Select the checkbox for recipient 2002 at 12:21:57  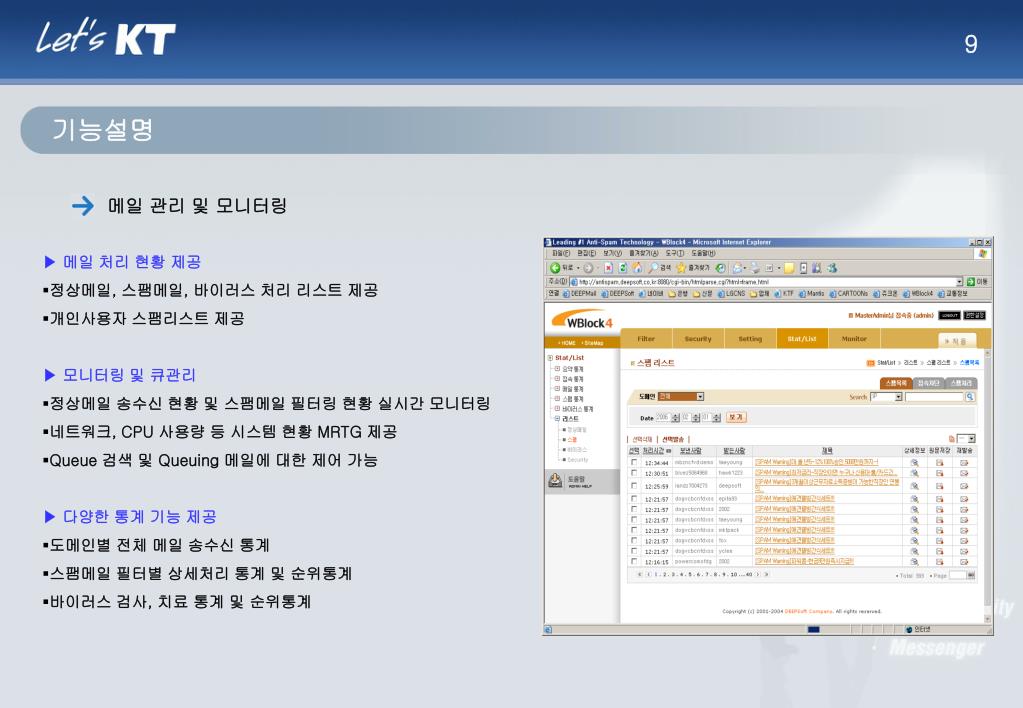tap(634, 510)
